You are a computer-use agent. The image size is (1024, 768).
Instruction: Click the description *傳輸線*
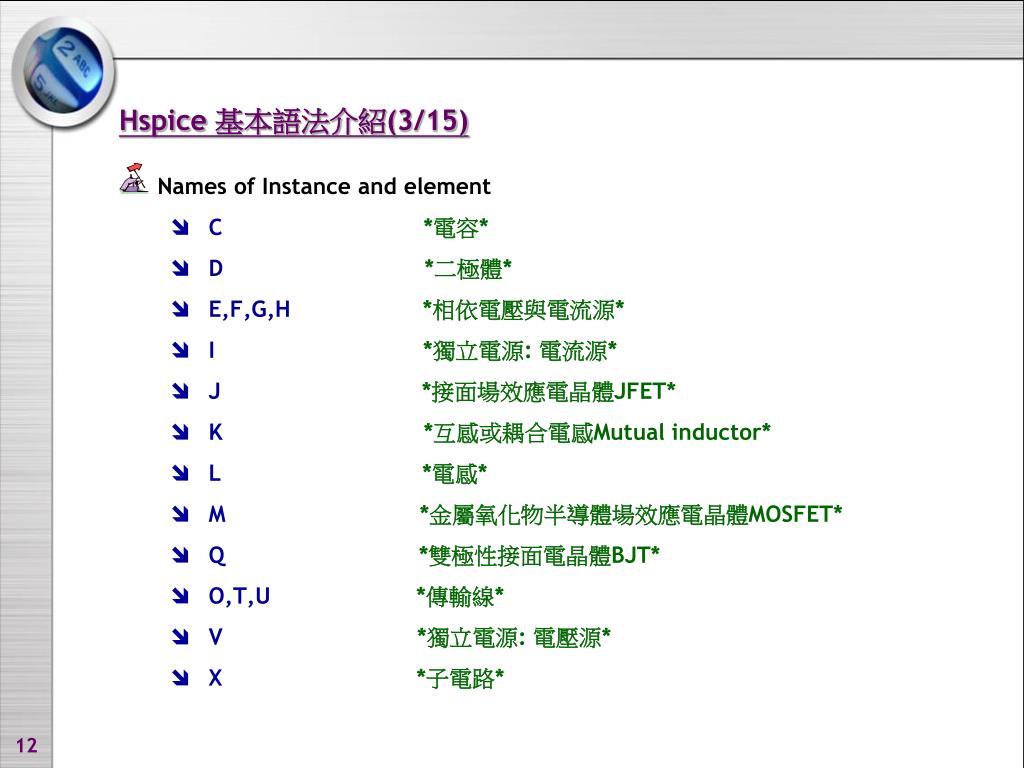(x=460, y=597)
